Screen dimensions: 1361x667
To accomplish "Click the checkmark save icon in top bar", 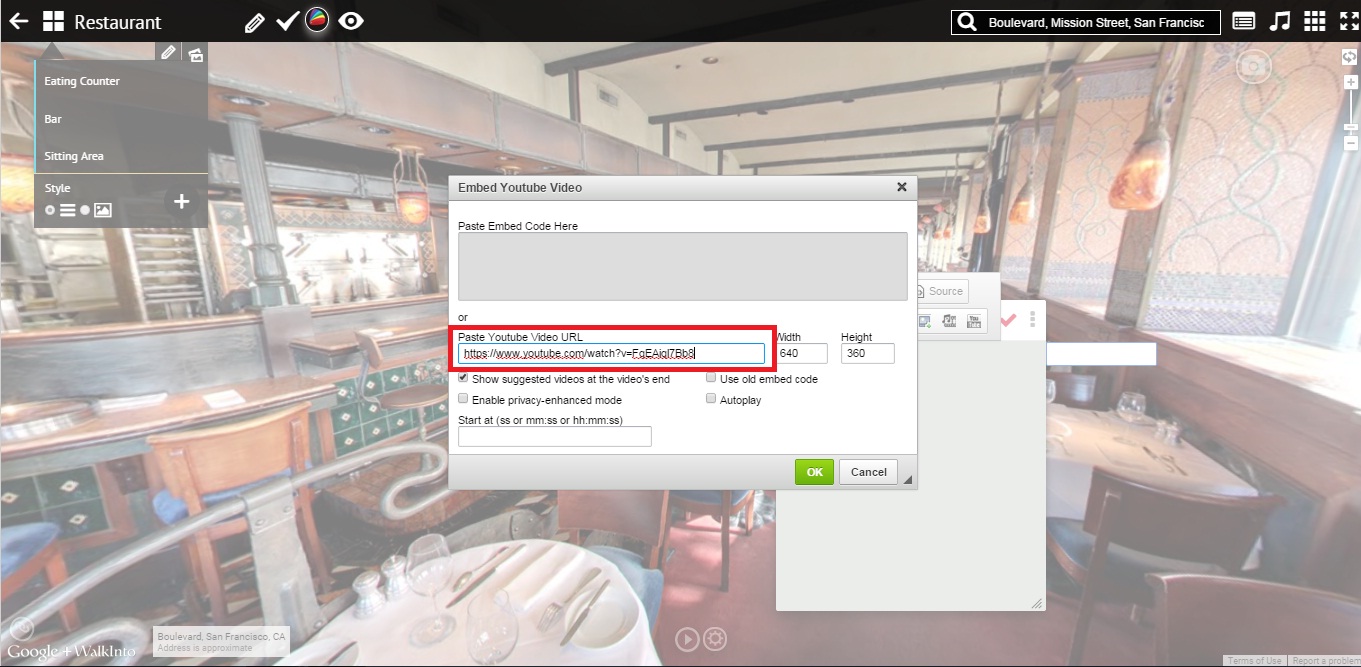I will pyautogui.click(x=287, y=21).
